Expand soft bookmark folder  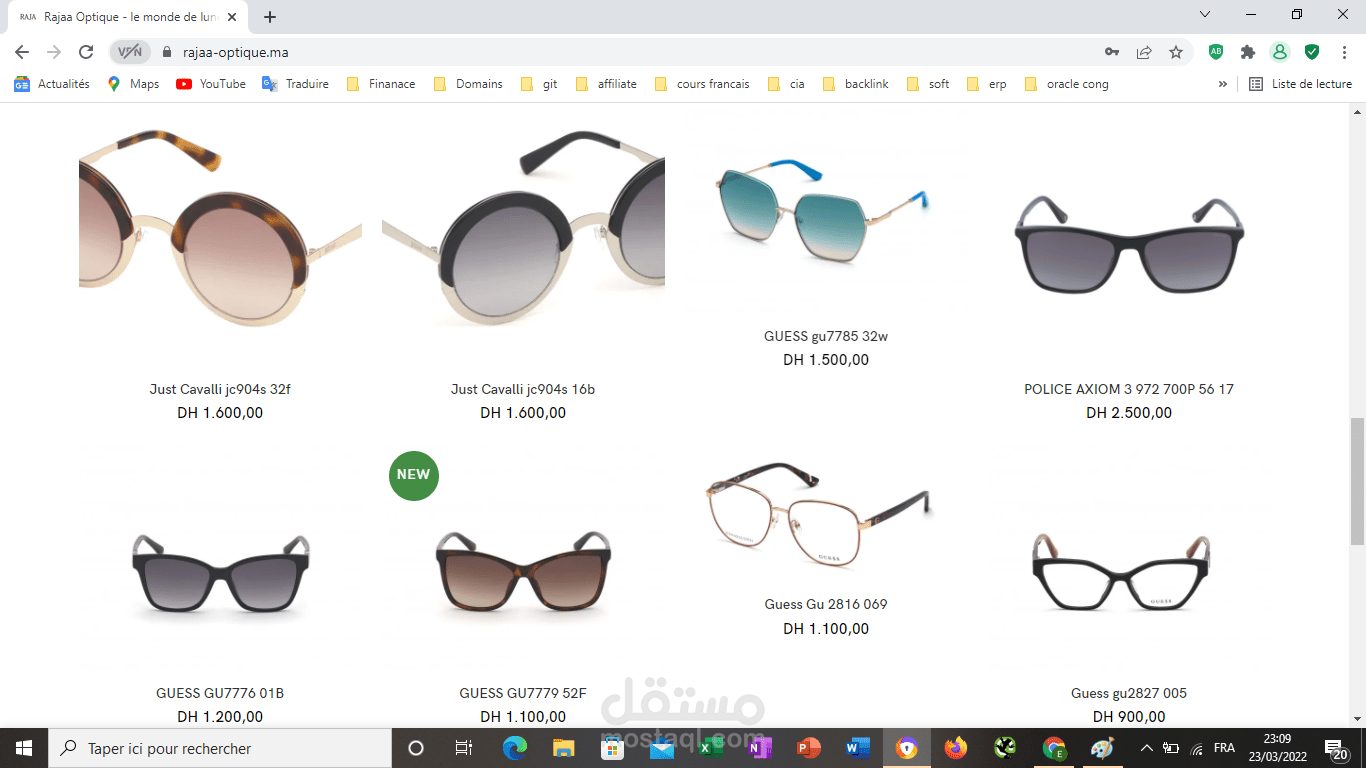point(928,84)
